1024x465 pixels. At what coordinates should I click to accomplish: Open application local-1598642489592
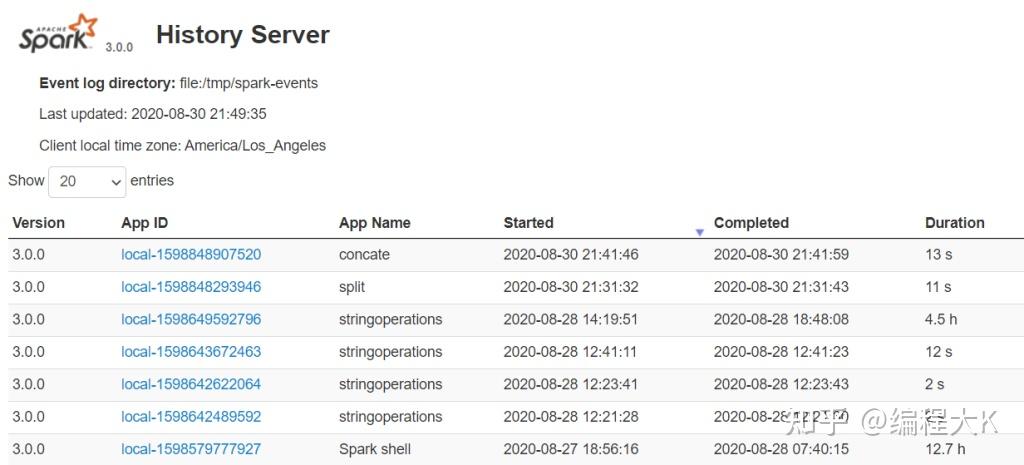(191, 417)
